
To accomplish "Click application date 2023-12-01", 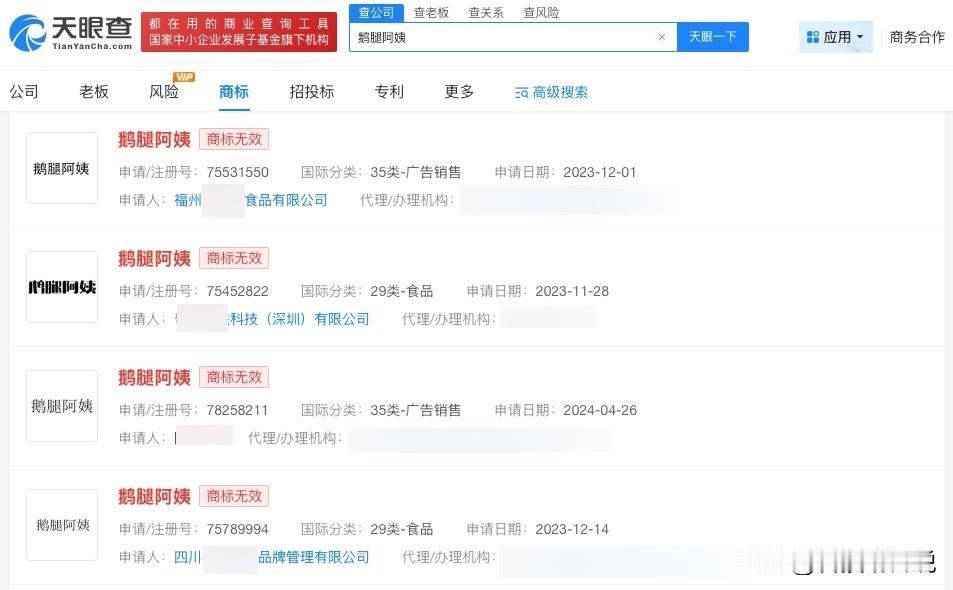I will pos(600,173).
